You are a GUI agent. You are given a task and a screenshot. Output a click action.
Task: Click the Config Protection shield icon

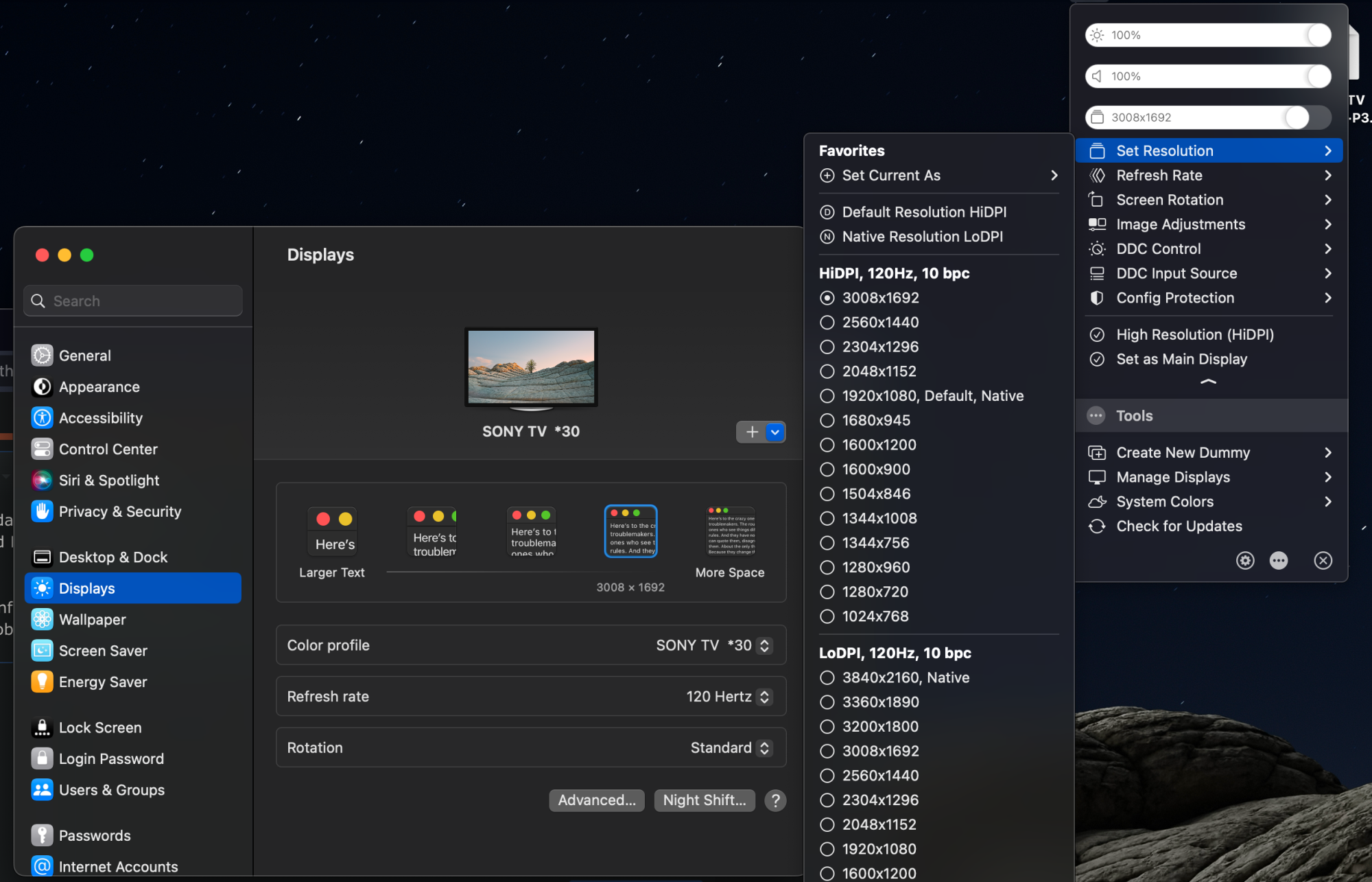pyautogui.click(x=1097, y=298)
